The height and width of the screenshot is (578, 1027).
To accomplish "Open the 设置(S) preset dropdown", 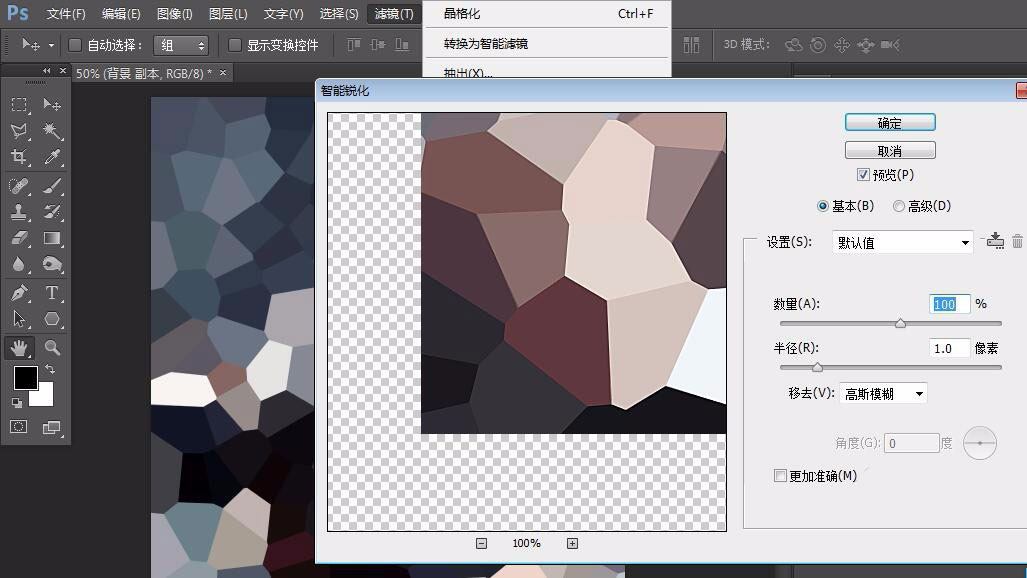I will (902, 242).
